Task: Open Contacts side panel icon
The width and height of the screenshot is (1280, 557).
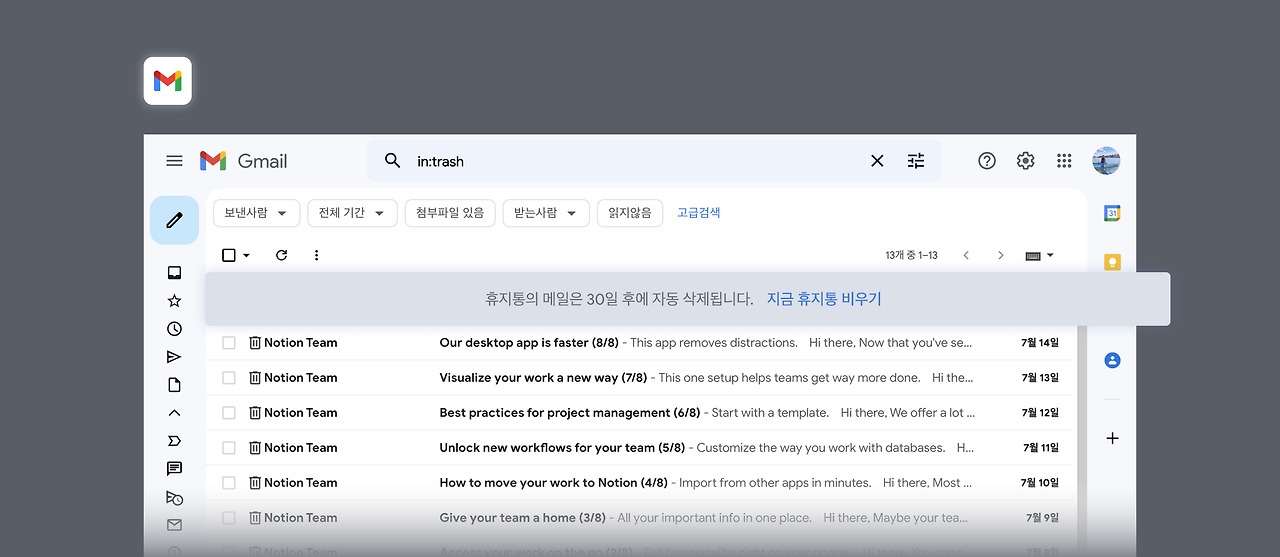Action: click(1112, 360)
